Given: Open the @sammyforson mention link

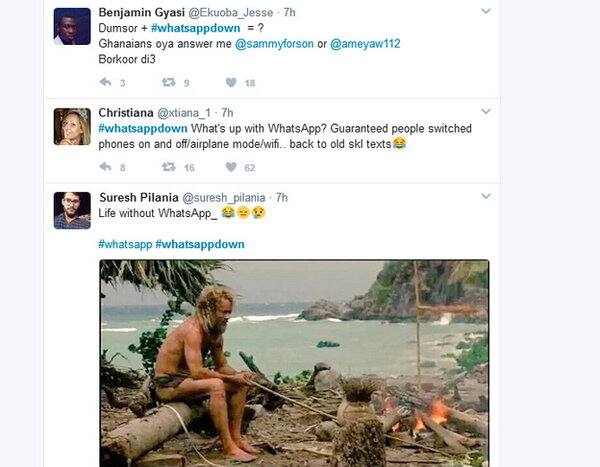Looking at the screenshot, I should coord(274,44).
